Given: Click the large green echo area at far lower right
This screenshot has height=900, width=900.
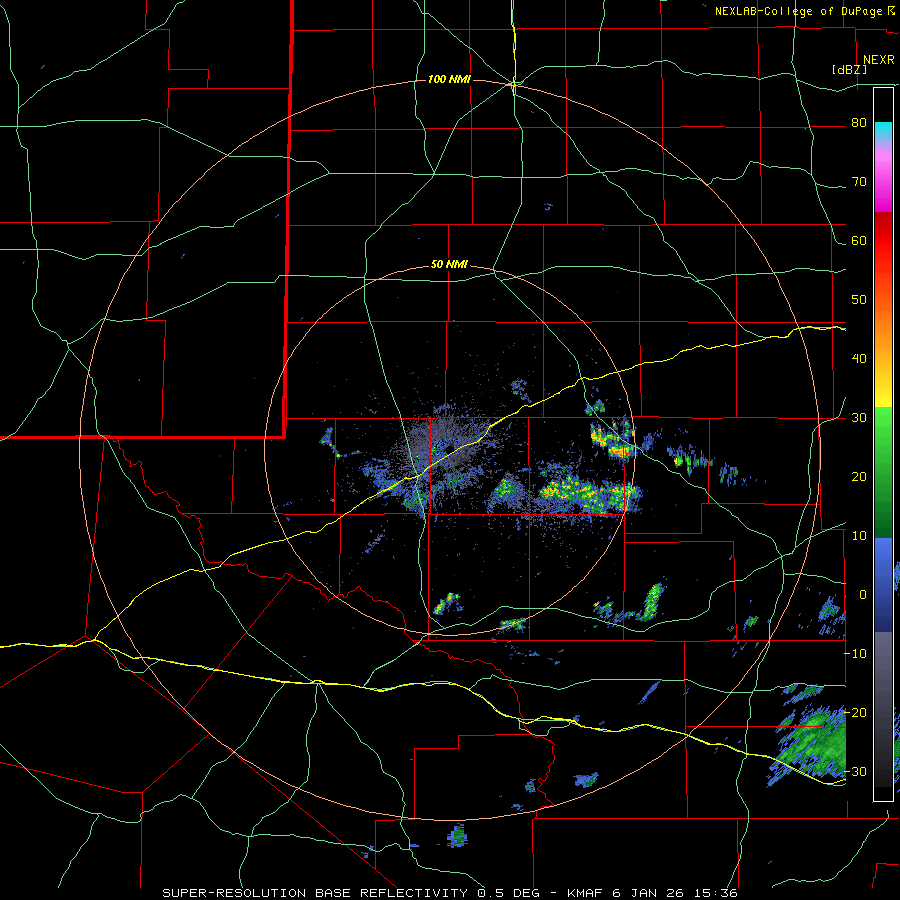Looking at the screenshot, I should click(x=810, y=746).
